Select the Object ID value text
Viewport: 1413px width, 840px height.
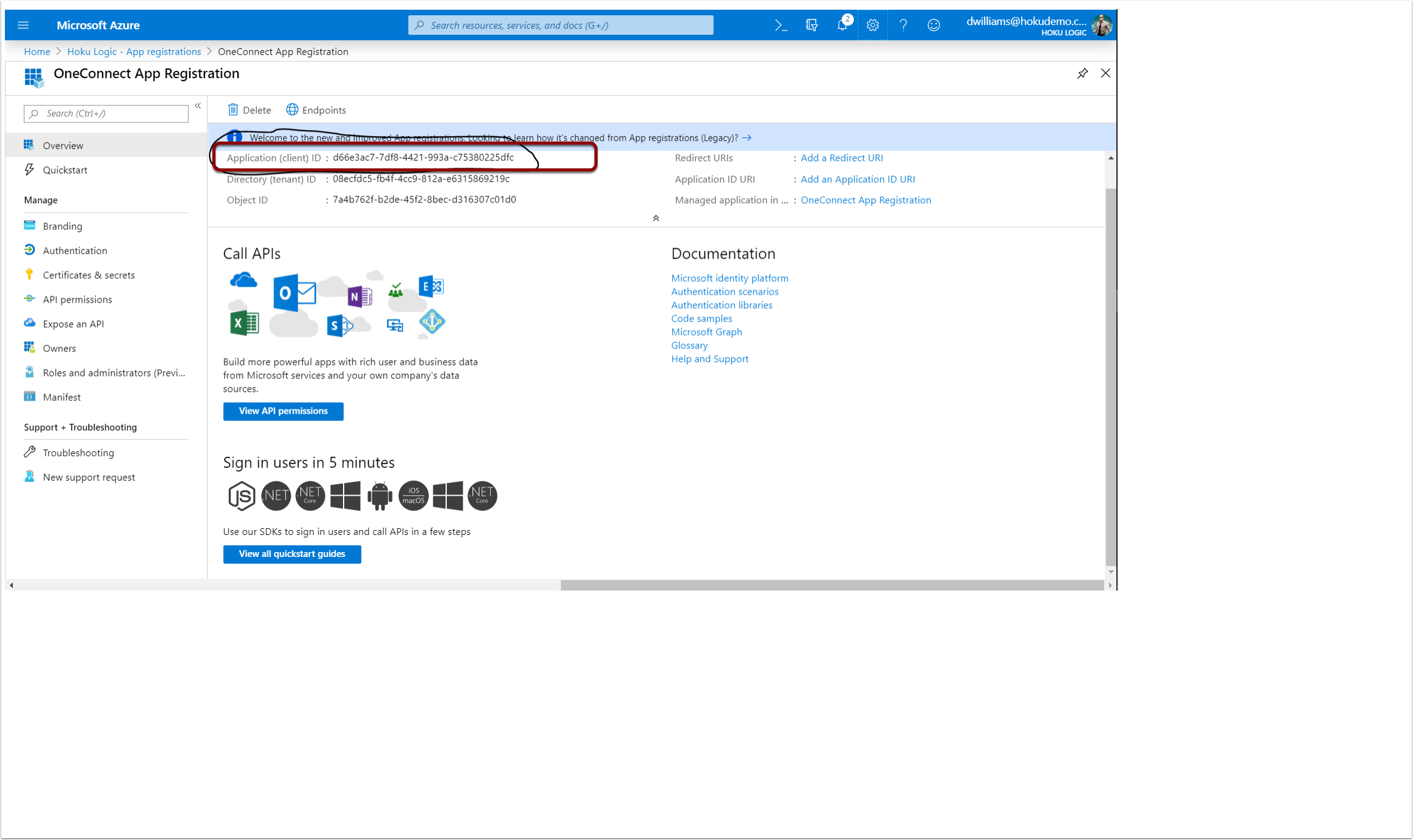coord(424,199)
